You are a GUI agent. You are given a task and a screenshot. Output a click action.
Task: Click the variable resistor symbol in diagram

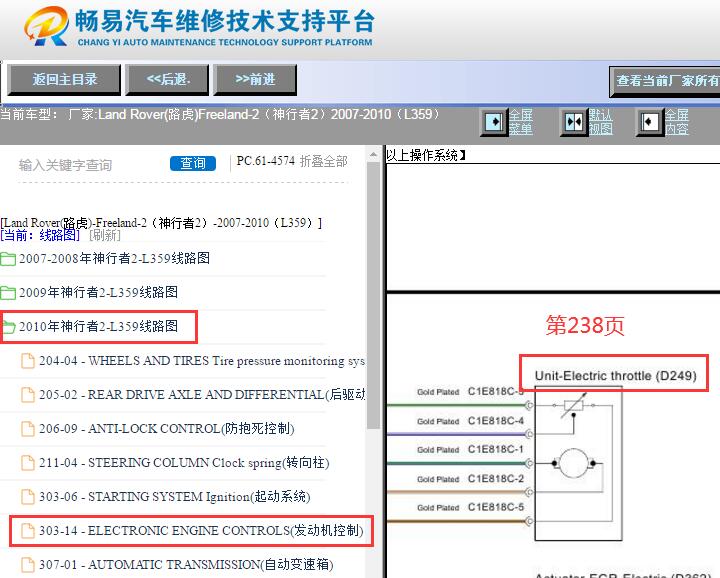(574, 405)
